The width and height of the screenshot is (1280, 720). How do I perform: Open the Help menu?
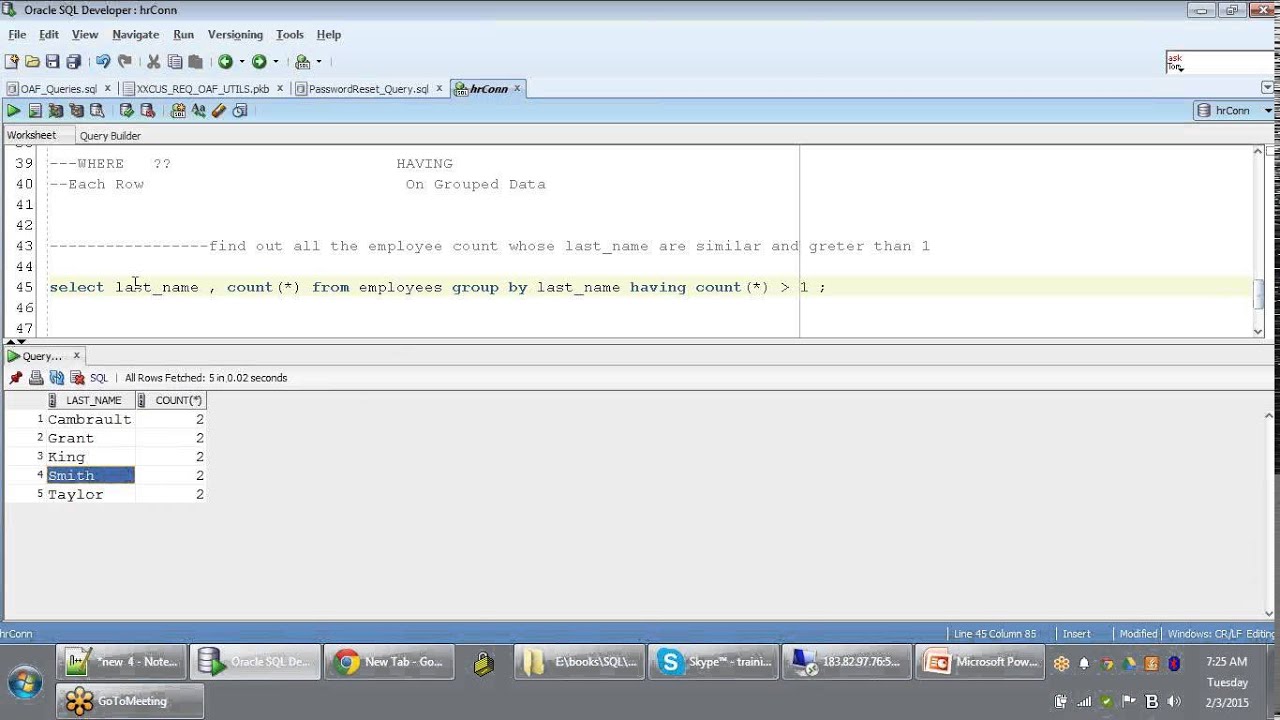[329, 34]
